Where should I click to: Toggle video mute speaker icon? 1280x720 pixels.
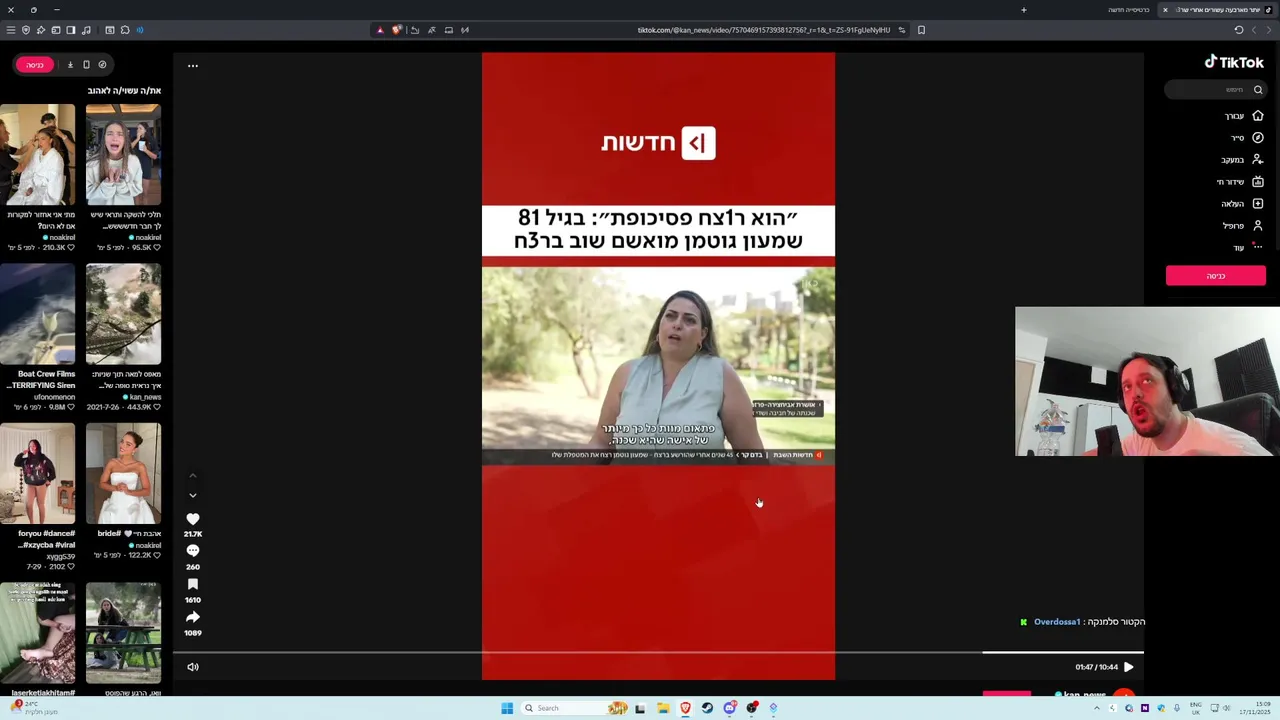point(193,667)
